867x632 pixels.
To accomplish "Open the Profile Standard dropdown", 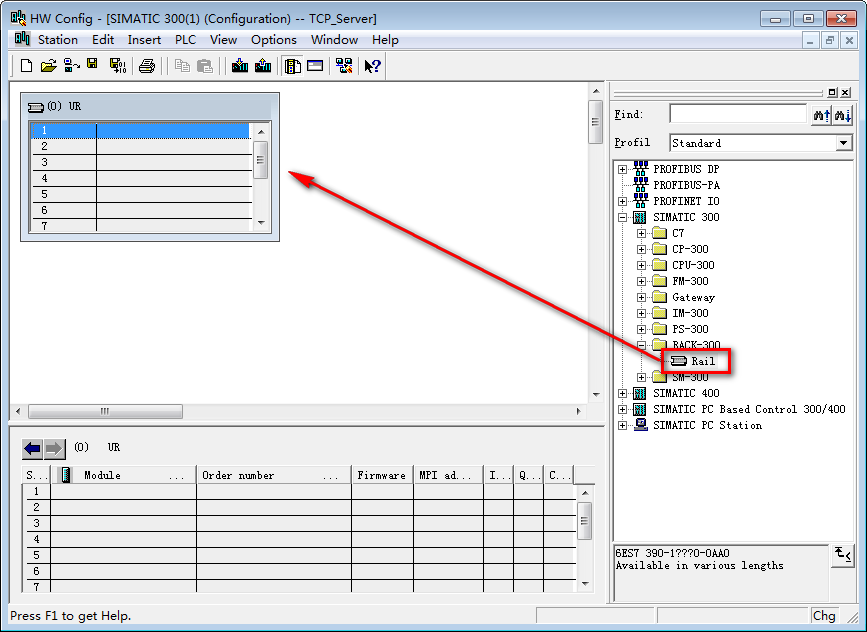I will click(843, 143).
